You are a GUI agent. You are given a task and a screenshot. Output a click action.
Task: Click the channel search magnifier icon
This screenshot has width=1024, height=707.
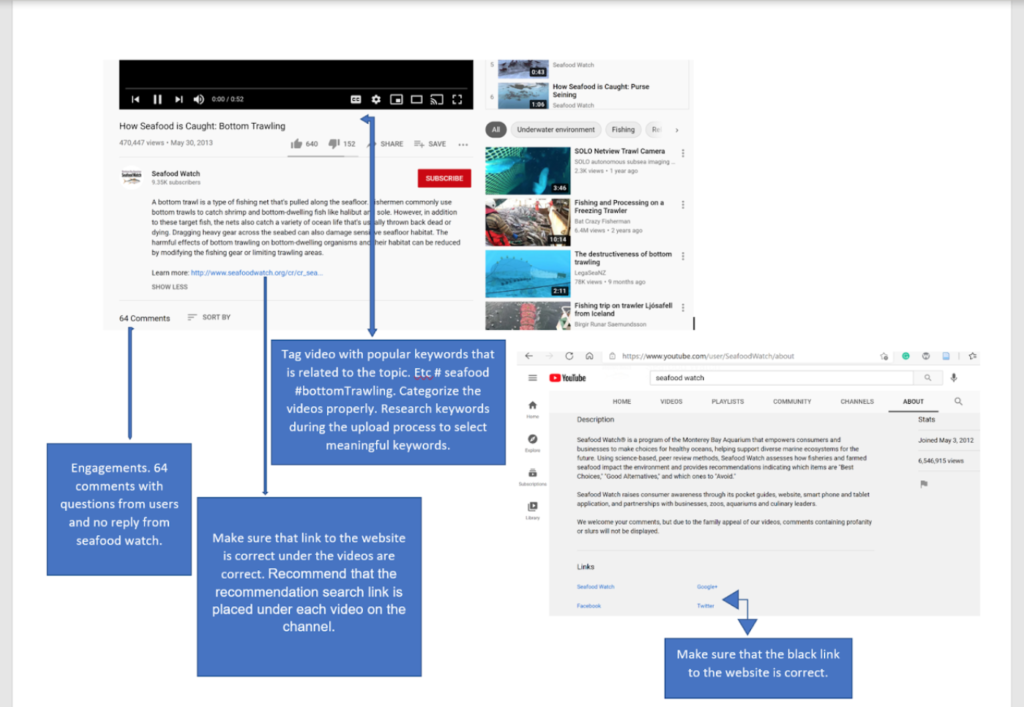958,401
